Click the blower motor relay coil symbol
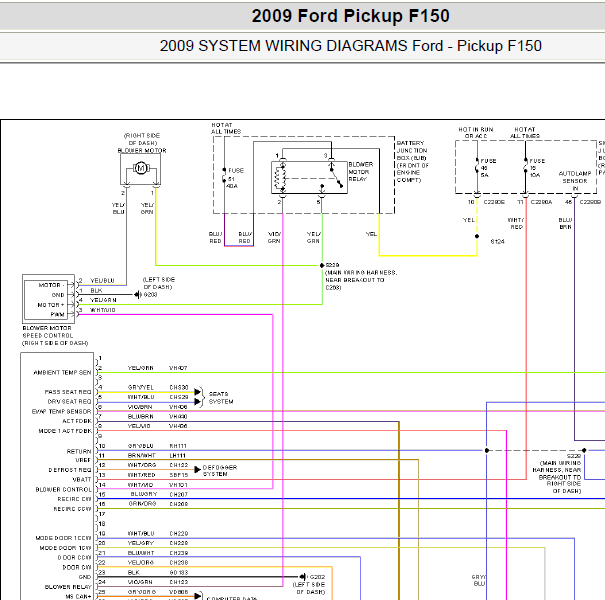 [282, 178]
